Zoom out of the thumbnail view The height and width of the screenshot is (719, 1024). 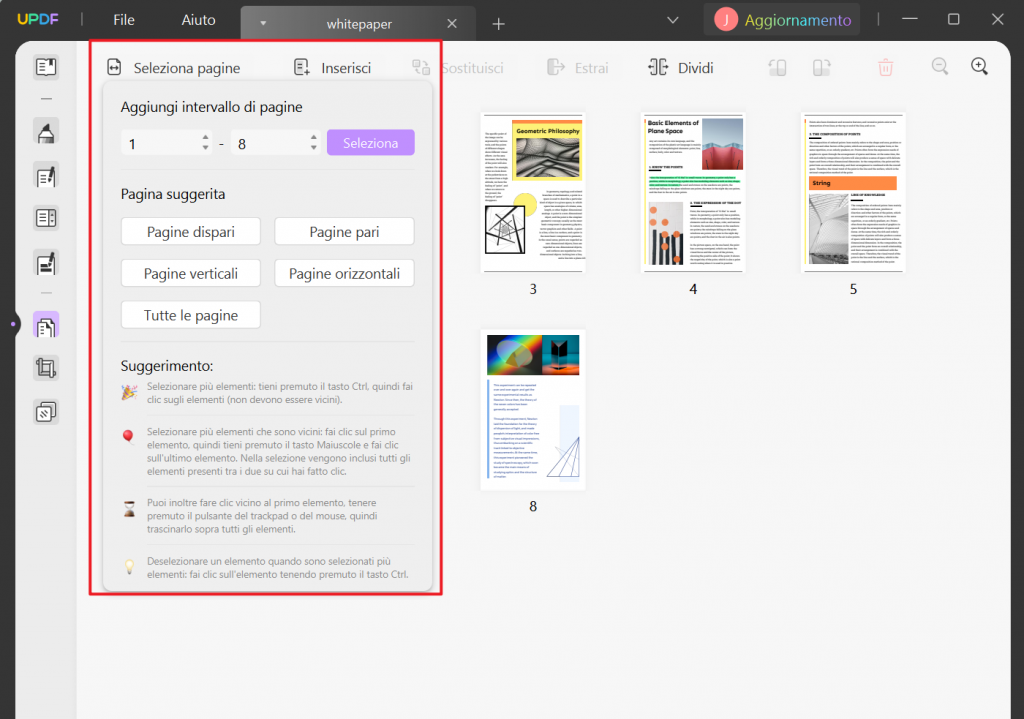[940, 66]
